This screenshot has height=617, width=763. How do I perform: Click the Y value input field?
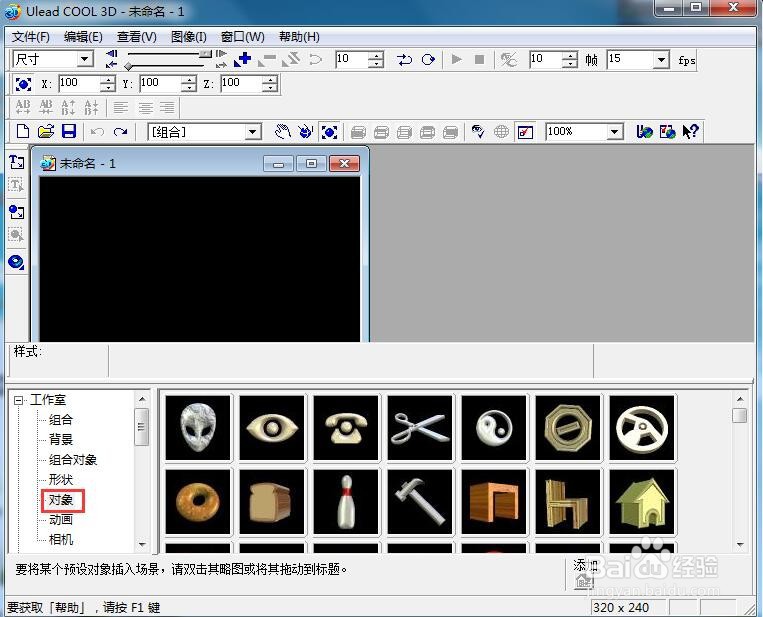(x=162, y=84)
